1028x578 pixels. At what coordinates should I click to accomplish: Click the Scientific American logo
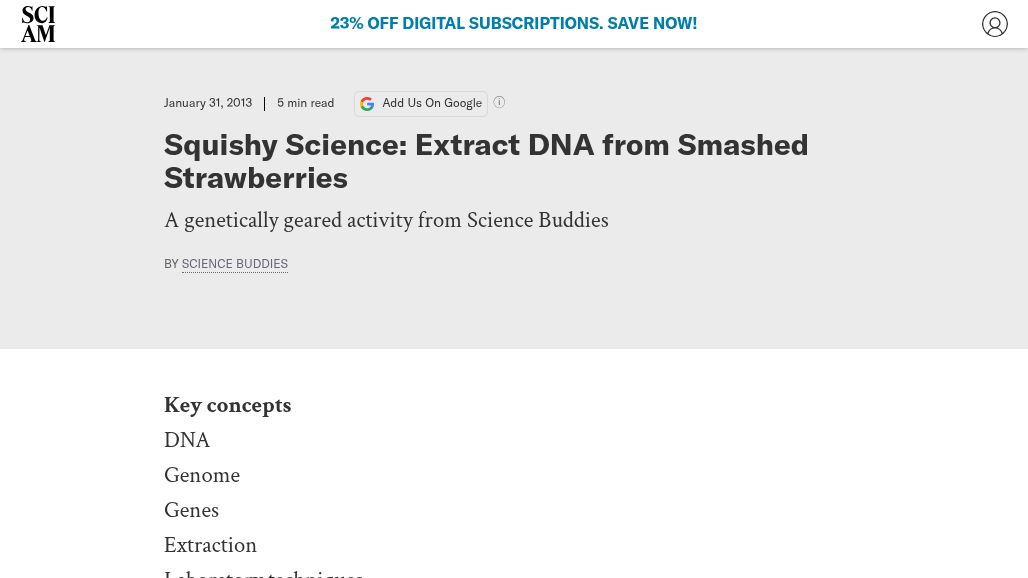click(x=38, y=24)
